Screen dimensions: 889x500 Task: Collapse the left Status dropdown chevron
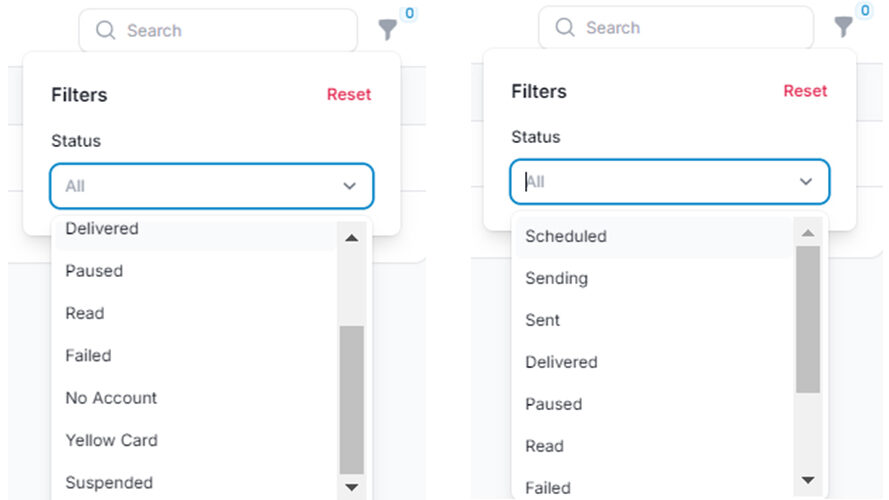click(x=350, y=186)
